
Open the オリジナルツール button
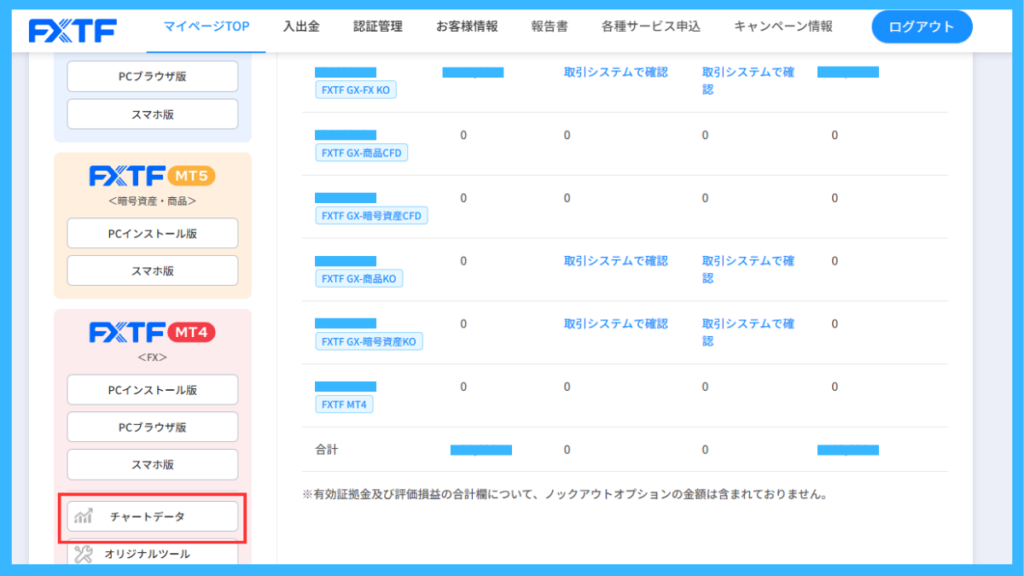[153, 552]
